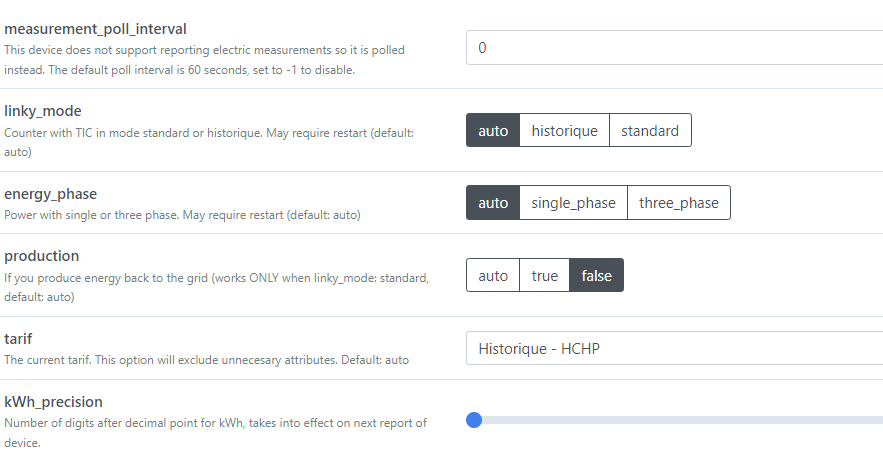Click the tarif setting label

click(x=19, y=339)
